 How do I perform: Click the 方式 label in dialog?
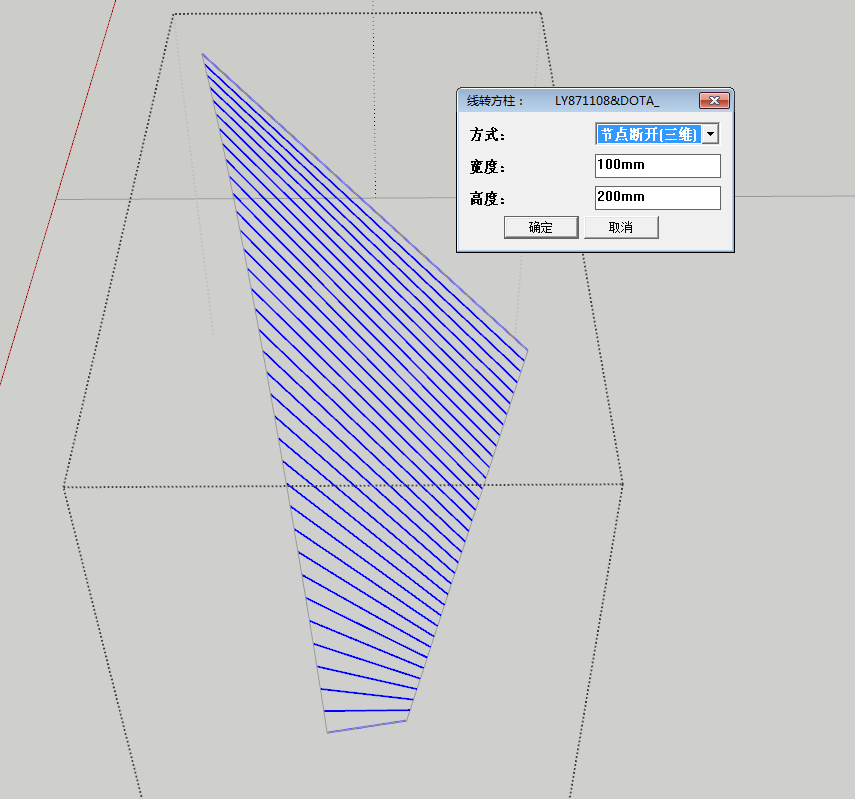tap(487, 135)
